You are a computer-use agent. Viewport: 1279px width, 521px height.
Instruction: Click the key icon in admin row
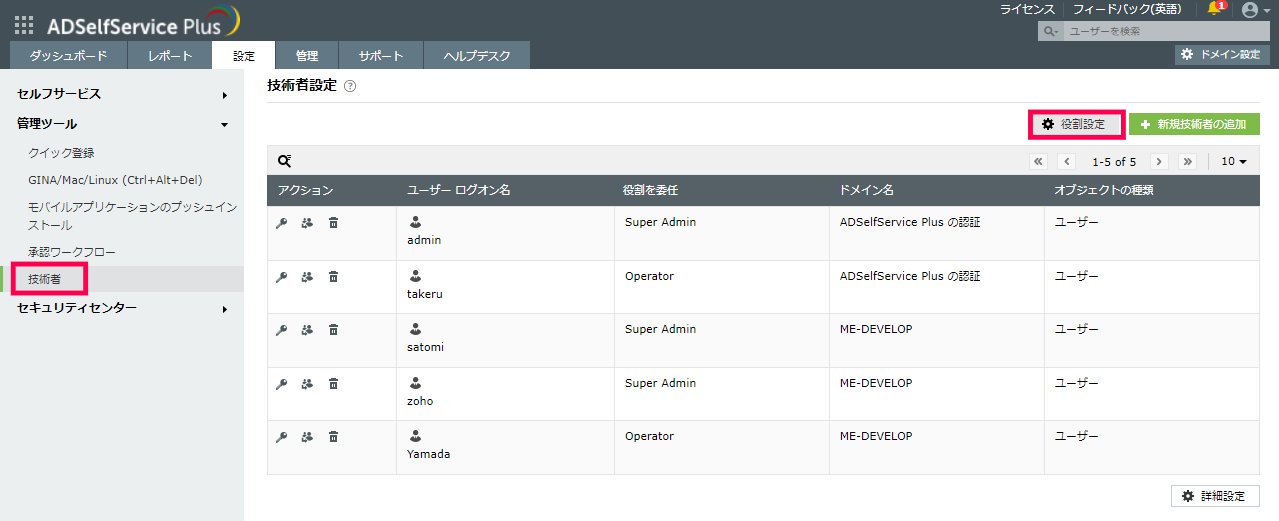(x=282, y=223)
